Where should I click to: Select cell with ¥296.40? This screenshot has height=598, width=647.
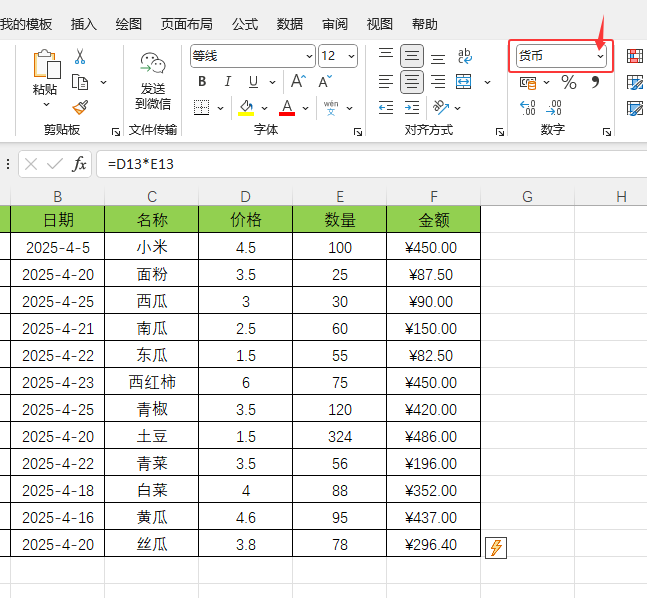pos(434,544)
